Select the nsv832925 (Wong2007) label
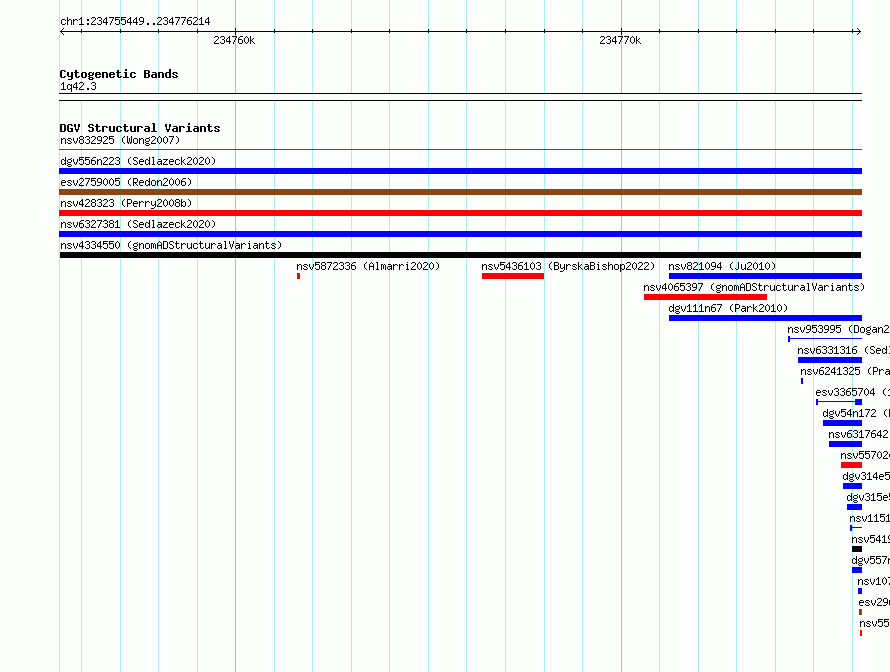This screenshot has width=890, height=672. coord(120,140)
